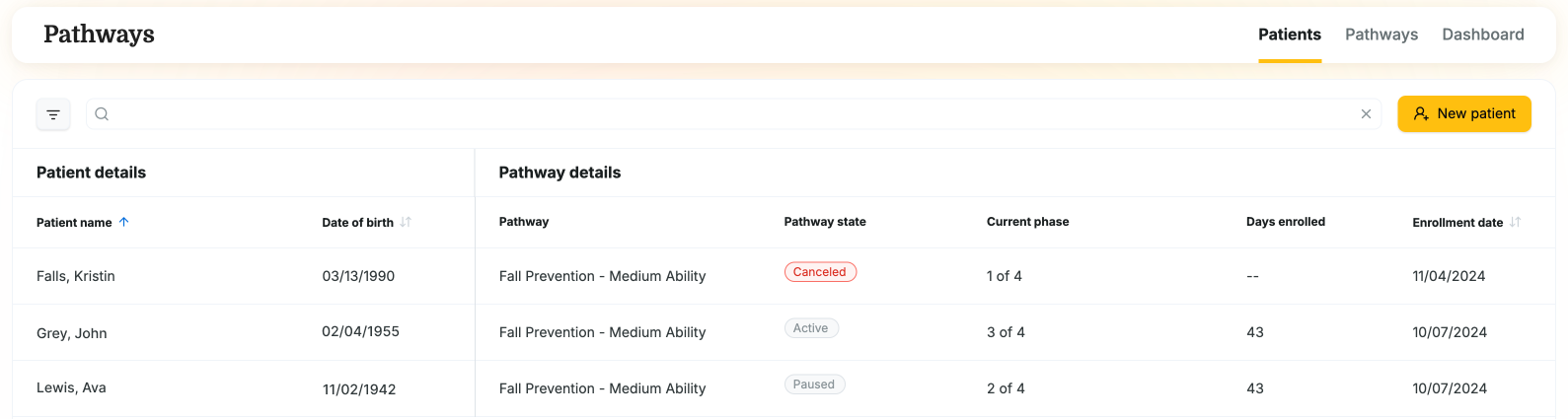Sort by Date of birth arrows

(406, 222)
